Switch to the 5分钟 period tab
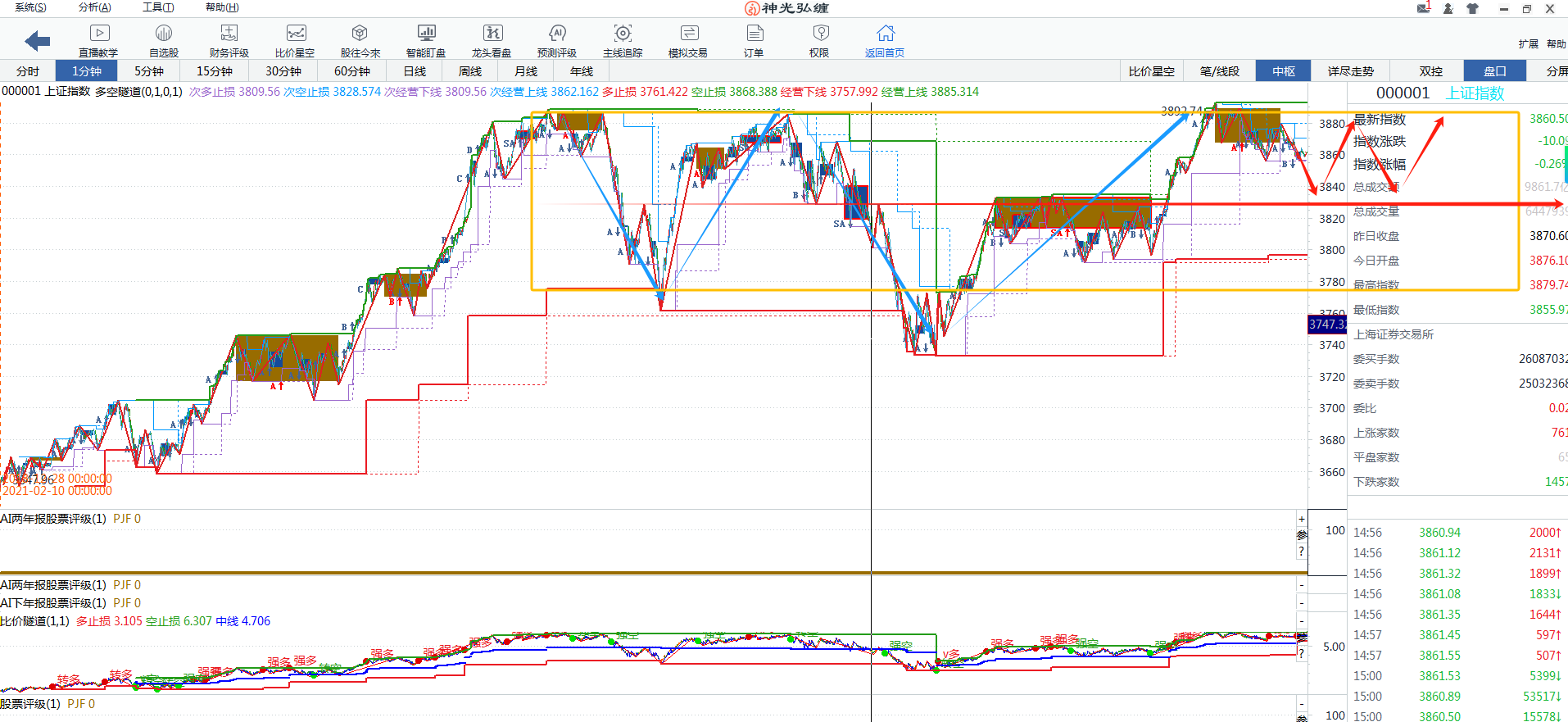This screenshot has height=722, width=1568. coord(149,71)
